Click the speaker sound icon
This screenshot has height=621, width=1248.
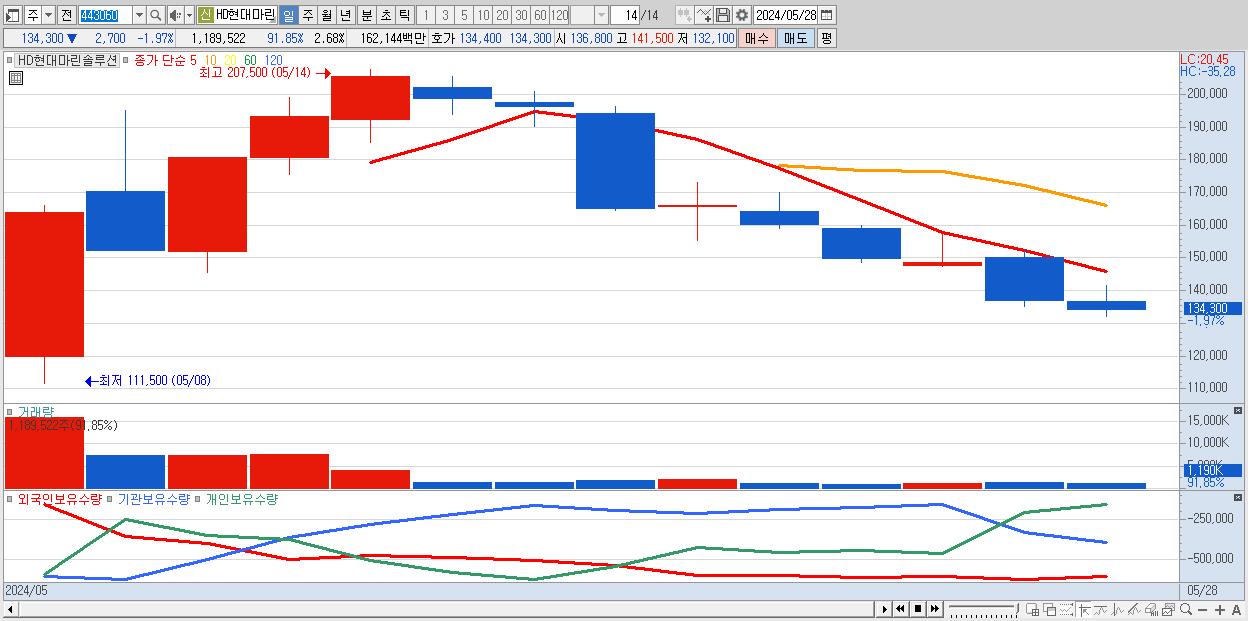coord(175,15)
